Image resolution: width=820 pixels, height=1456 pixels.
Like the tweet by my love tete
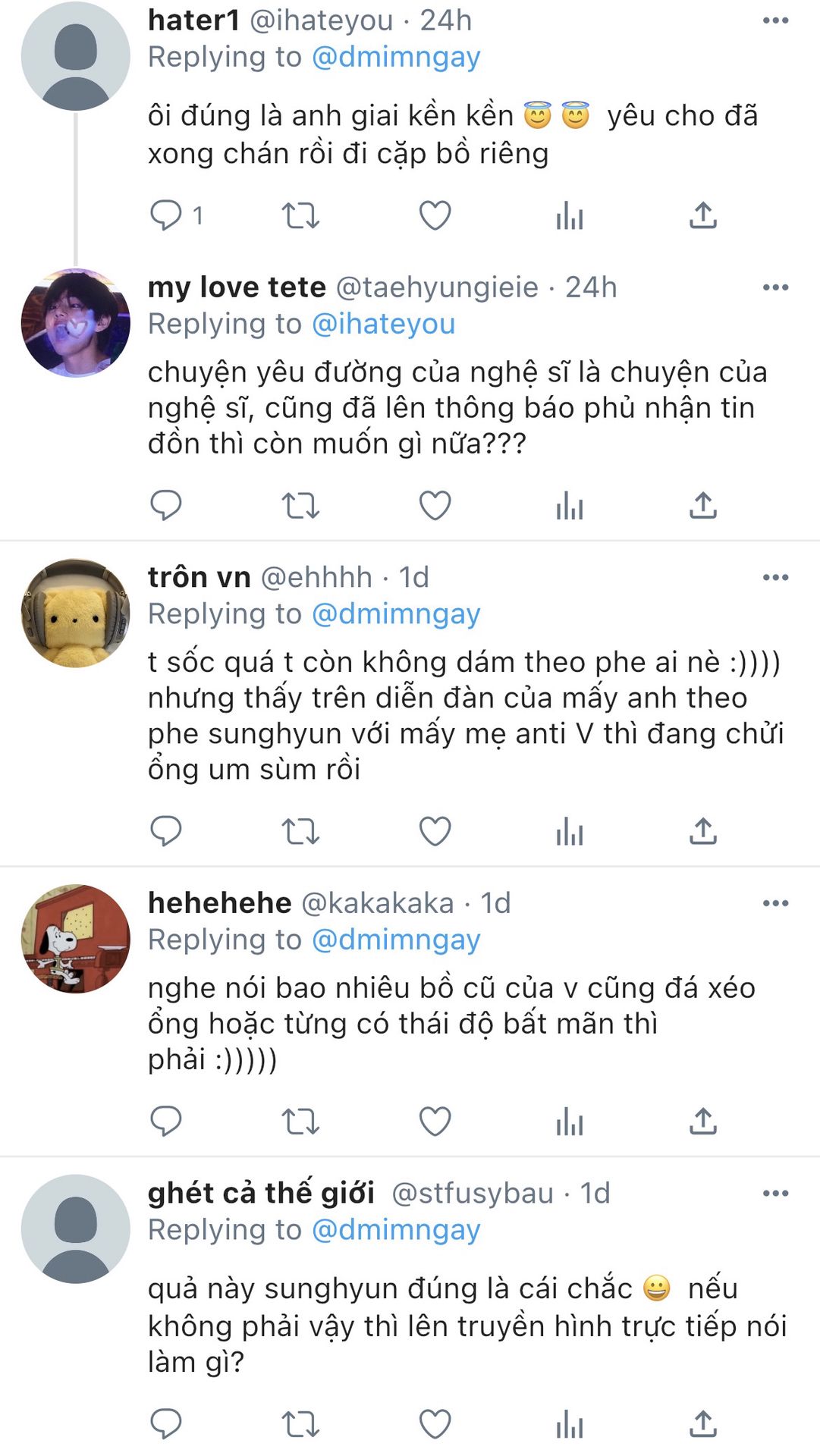click(435, 505)
